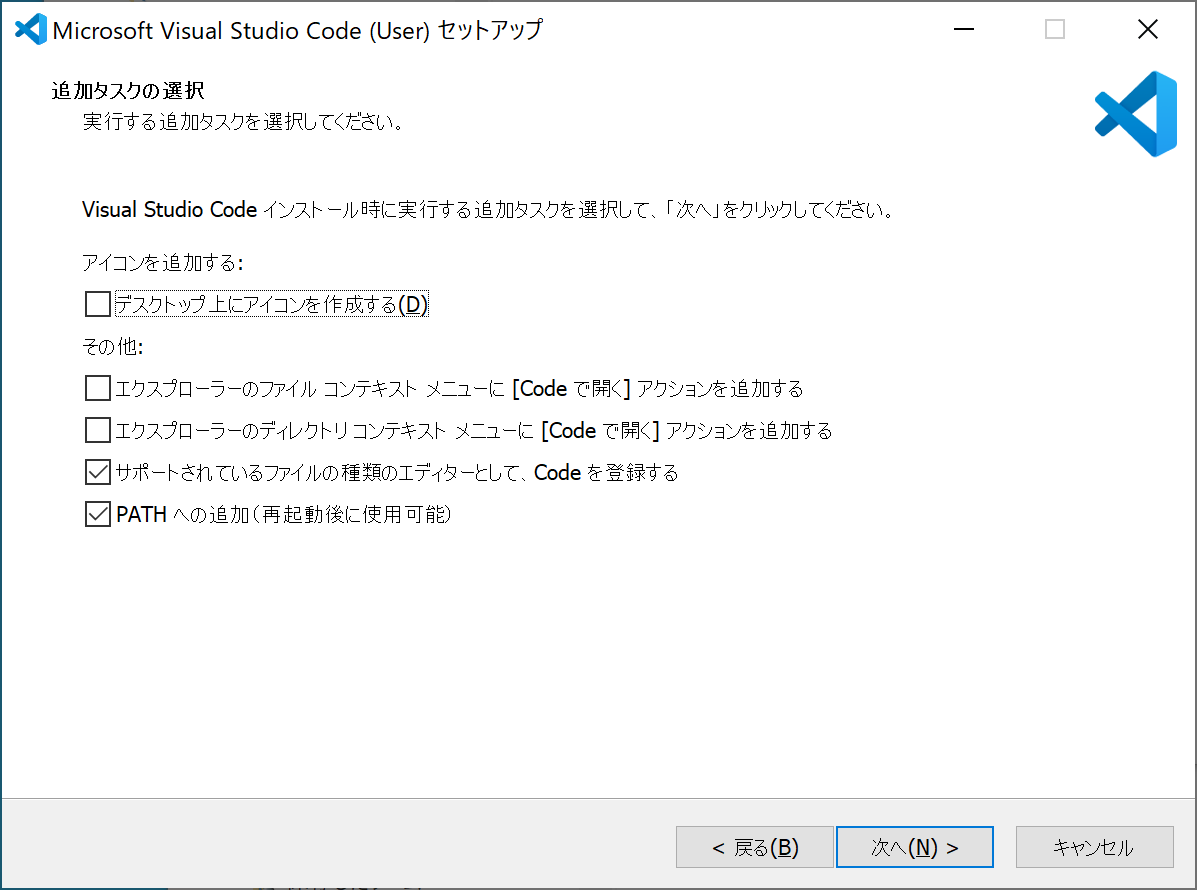Enable the file context menu [Code で開く] option
This screenshot has width=1197, height=890.
click(x=98, y=388)
